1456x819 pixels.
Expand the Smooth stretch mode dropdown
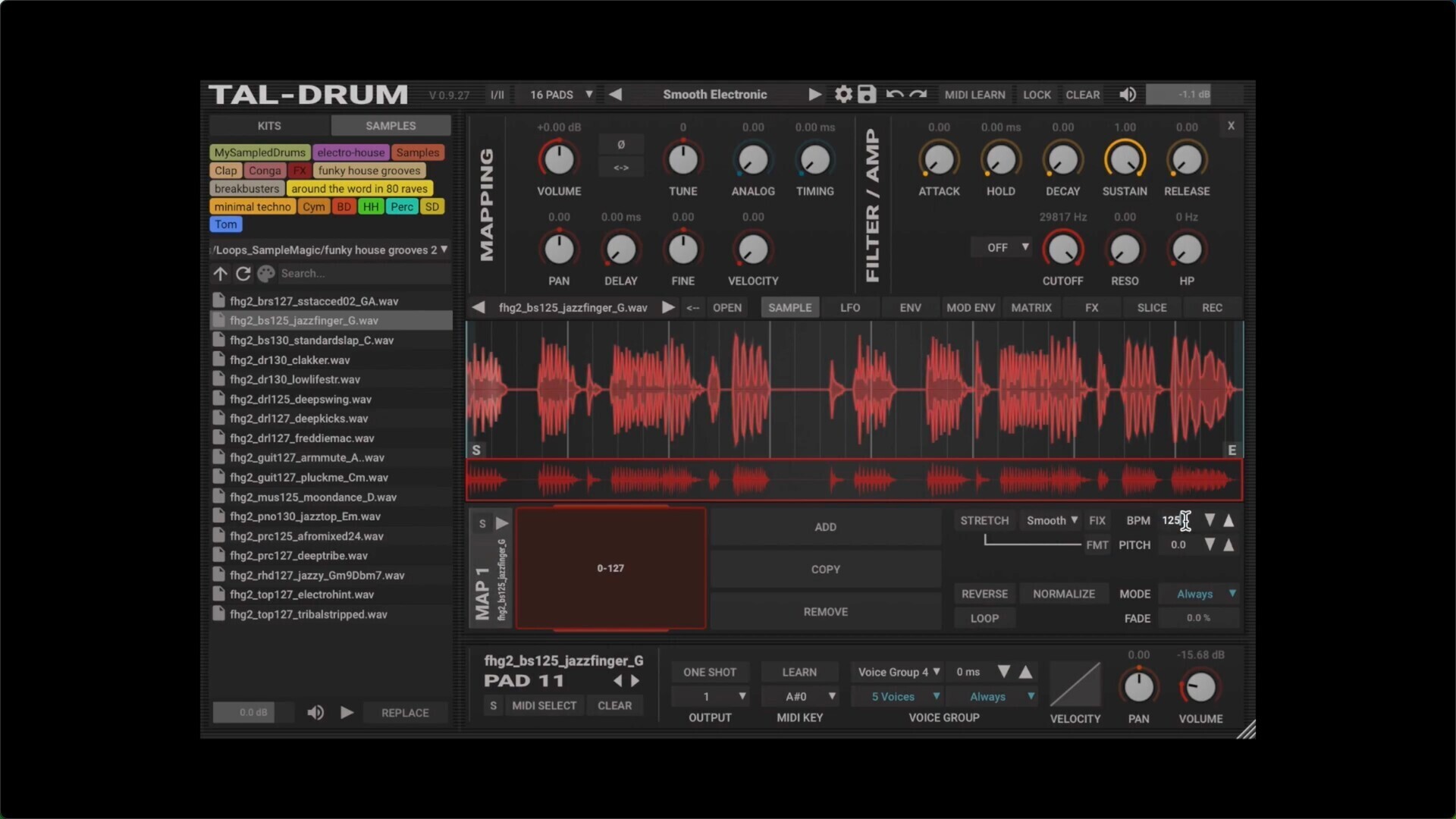click(1052, 521)
